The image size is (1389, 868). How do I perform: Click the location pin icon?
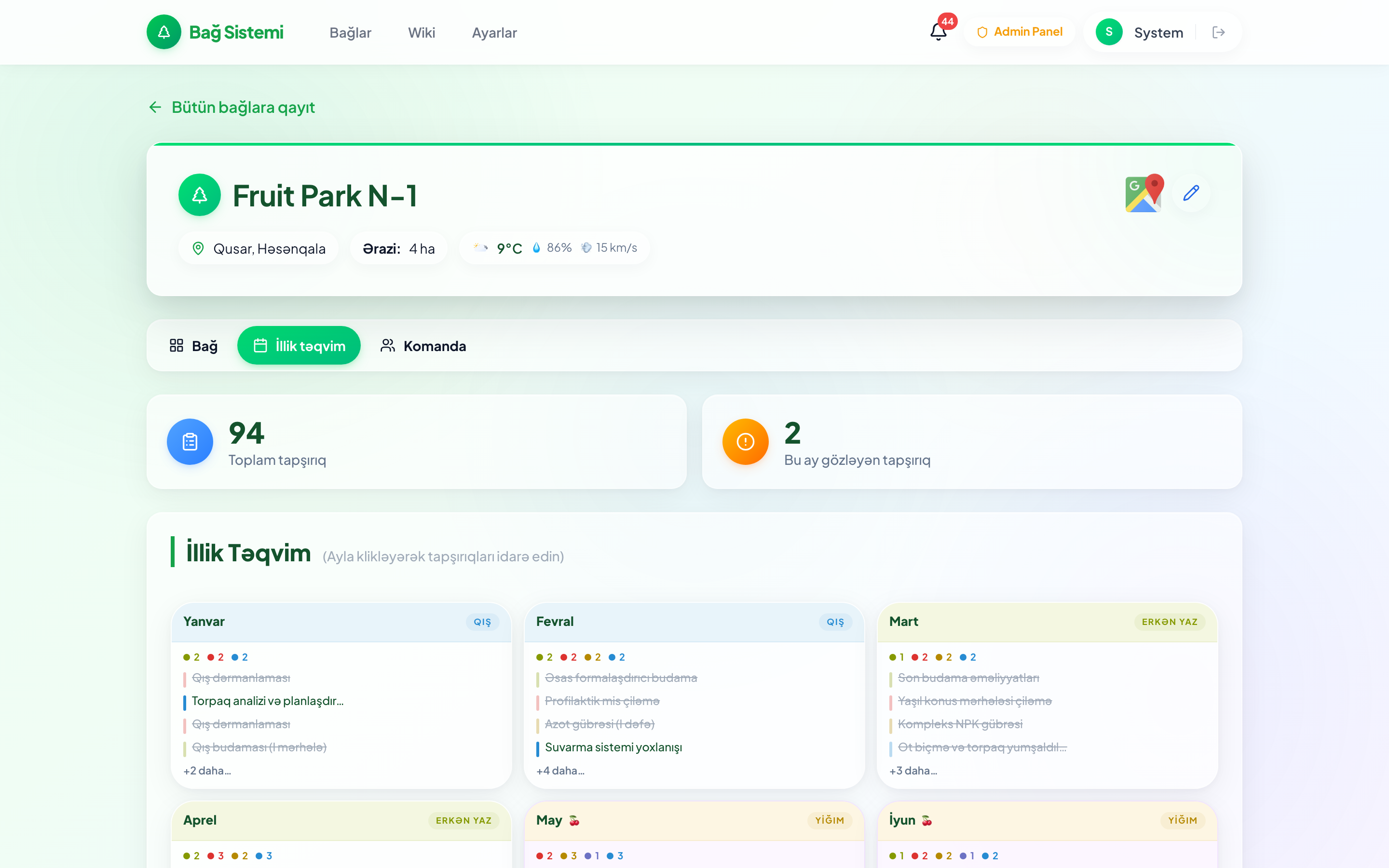(x=198, y=248)
